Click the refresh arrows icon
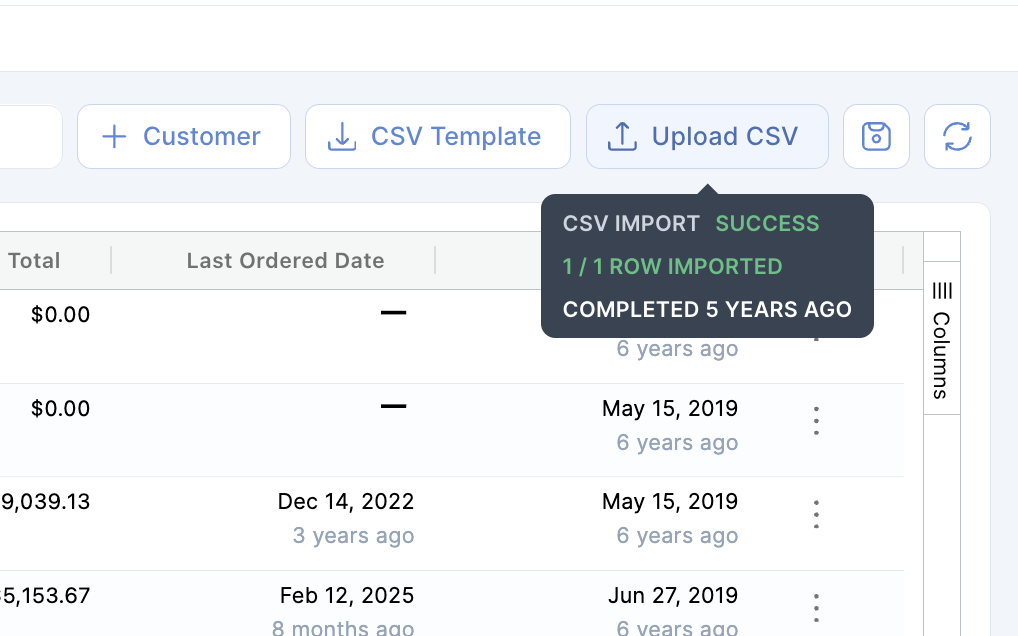This screenshot has height=636, width=1018. point(957,137)
